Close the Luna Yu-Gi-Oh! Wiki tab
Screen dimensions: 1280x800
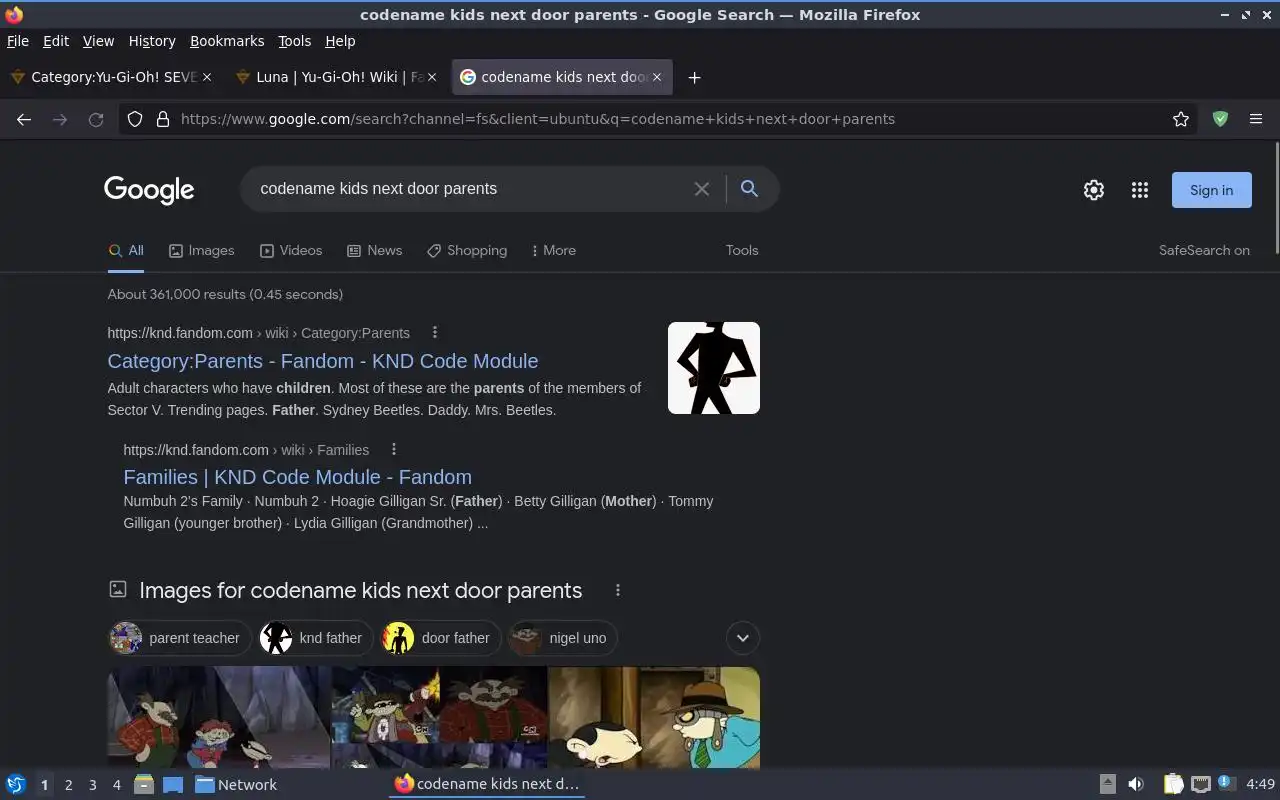tap(432, 77)
